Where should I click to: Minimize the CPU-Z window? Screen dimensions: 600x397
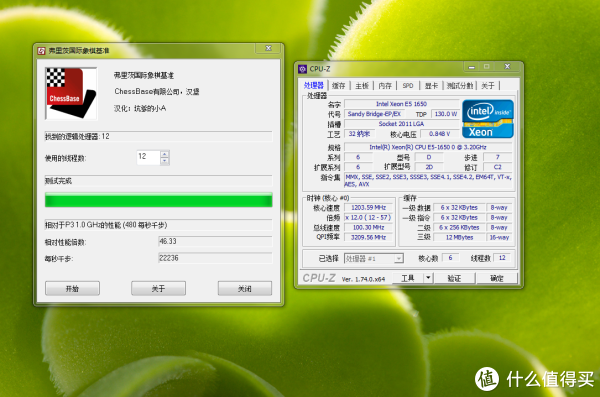(x=471, y=67)
